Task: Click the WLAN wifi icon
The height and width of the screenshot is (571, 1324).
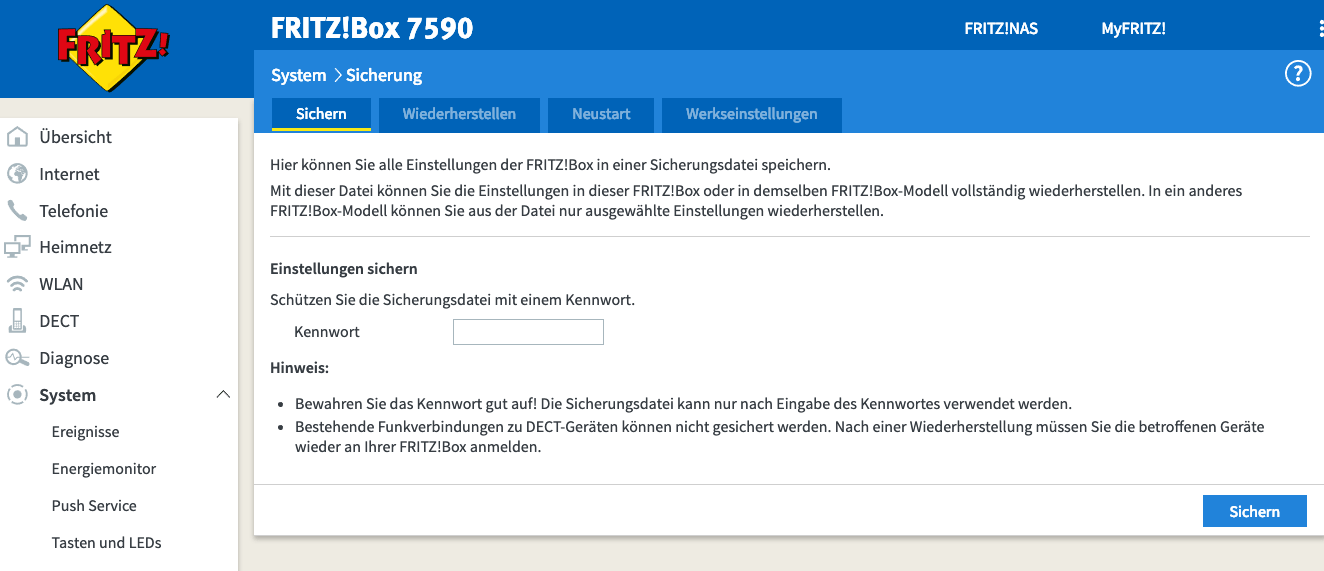Action: pyautogui.click(x=18, y=284)
